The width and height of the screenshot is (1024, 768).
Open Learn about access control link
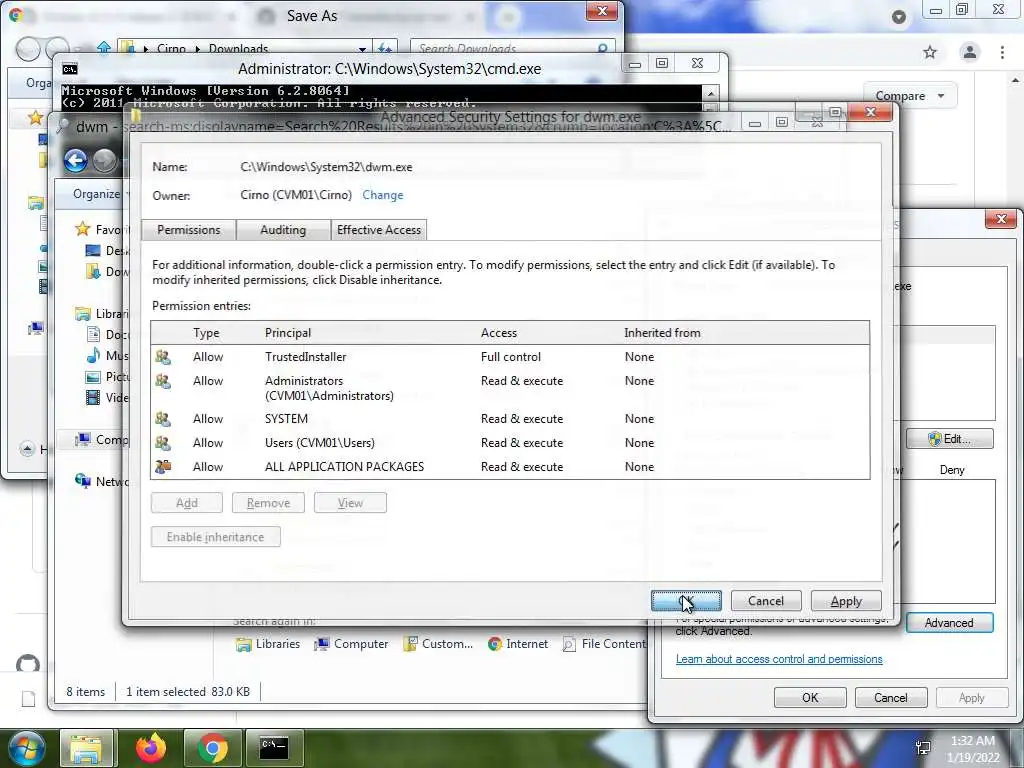tap(779, 659)
